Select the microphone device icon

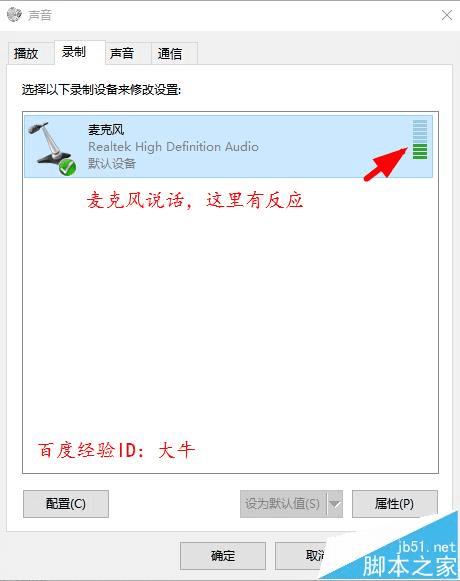[x=52, y=147]
